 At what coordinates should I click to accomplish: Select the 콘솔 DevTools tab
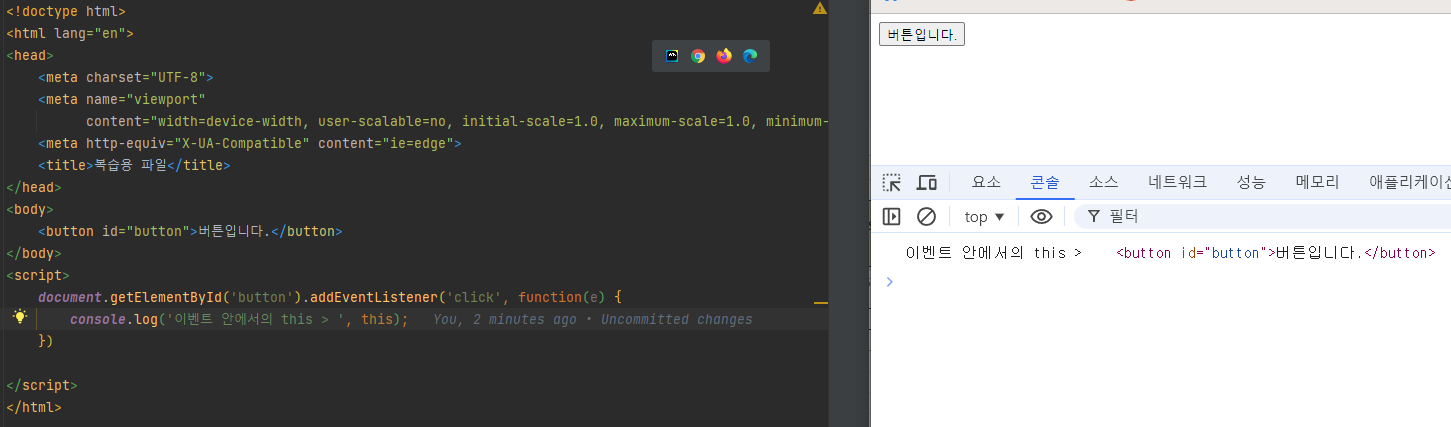[x=1045, y=182]
